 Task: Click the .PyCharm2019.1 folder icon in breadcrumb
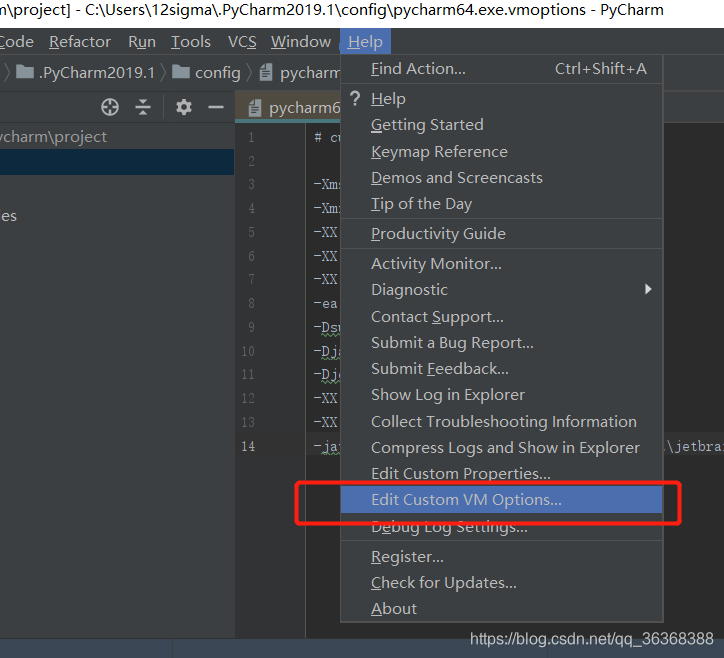click(25, 72)
